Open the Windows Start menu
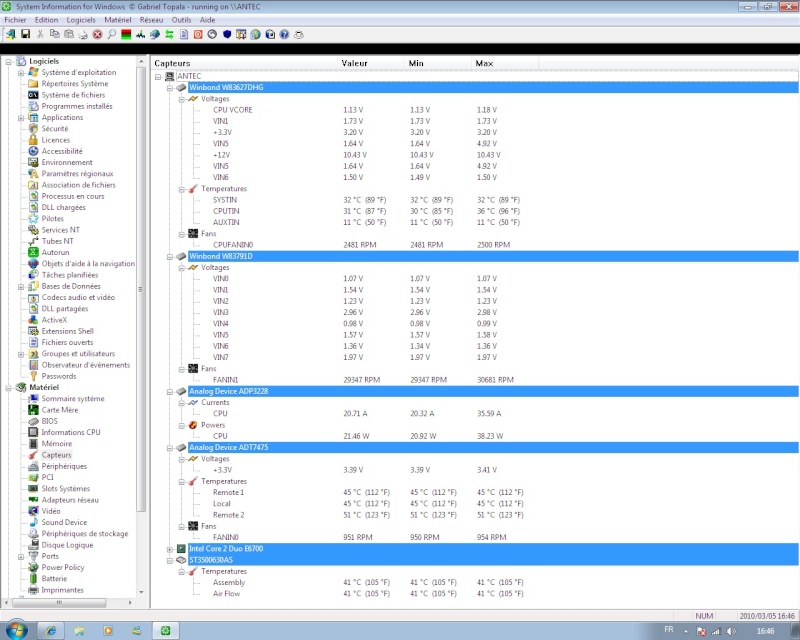The width and height of the screenshot is (800, 640). tap(15, 630)
